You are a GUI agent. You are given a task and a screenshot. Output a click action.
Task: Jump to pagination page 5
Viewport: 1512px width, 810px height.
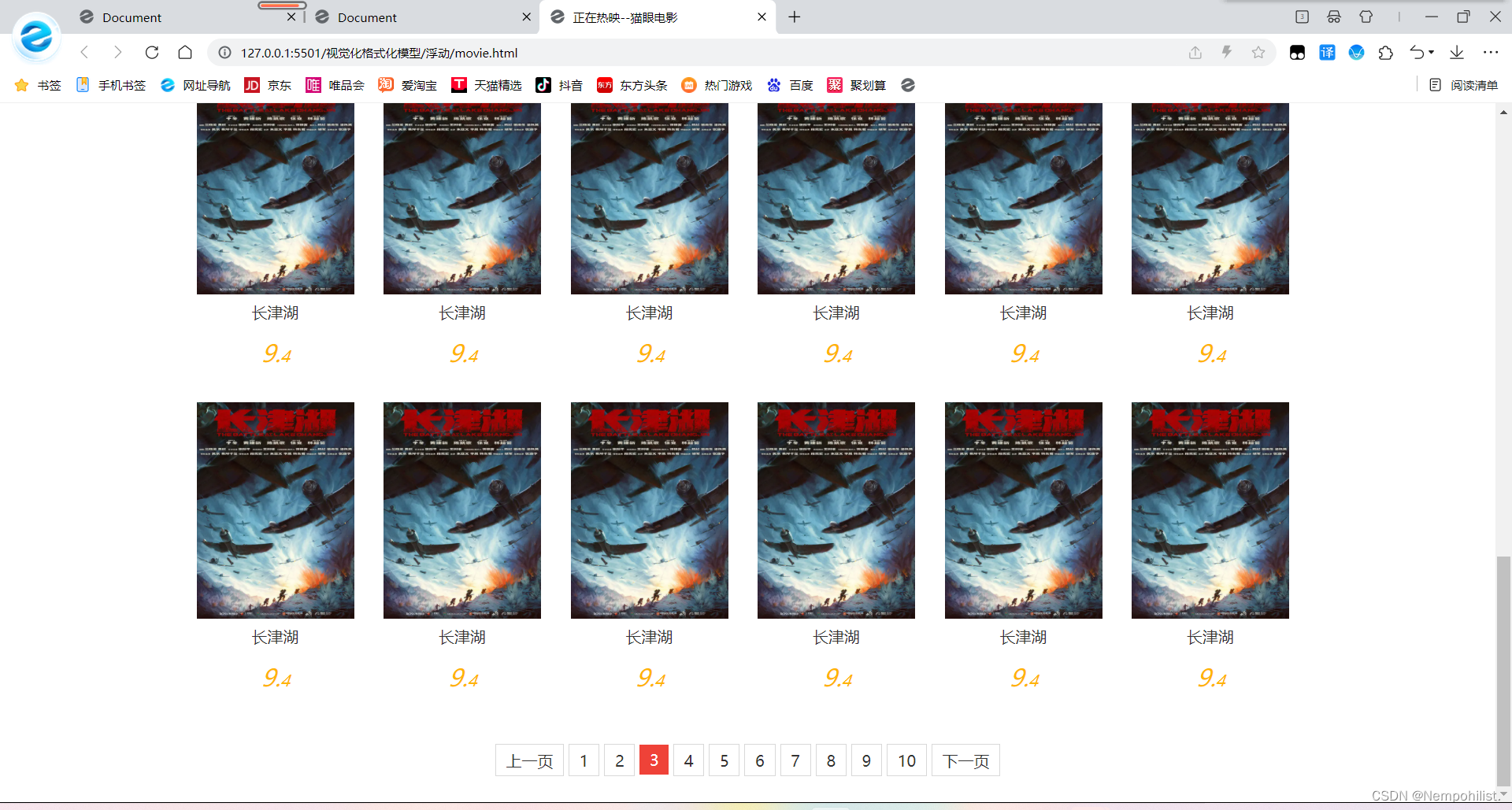click(x=724, y=760)
